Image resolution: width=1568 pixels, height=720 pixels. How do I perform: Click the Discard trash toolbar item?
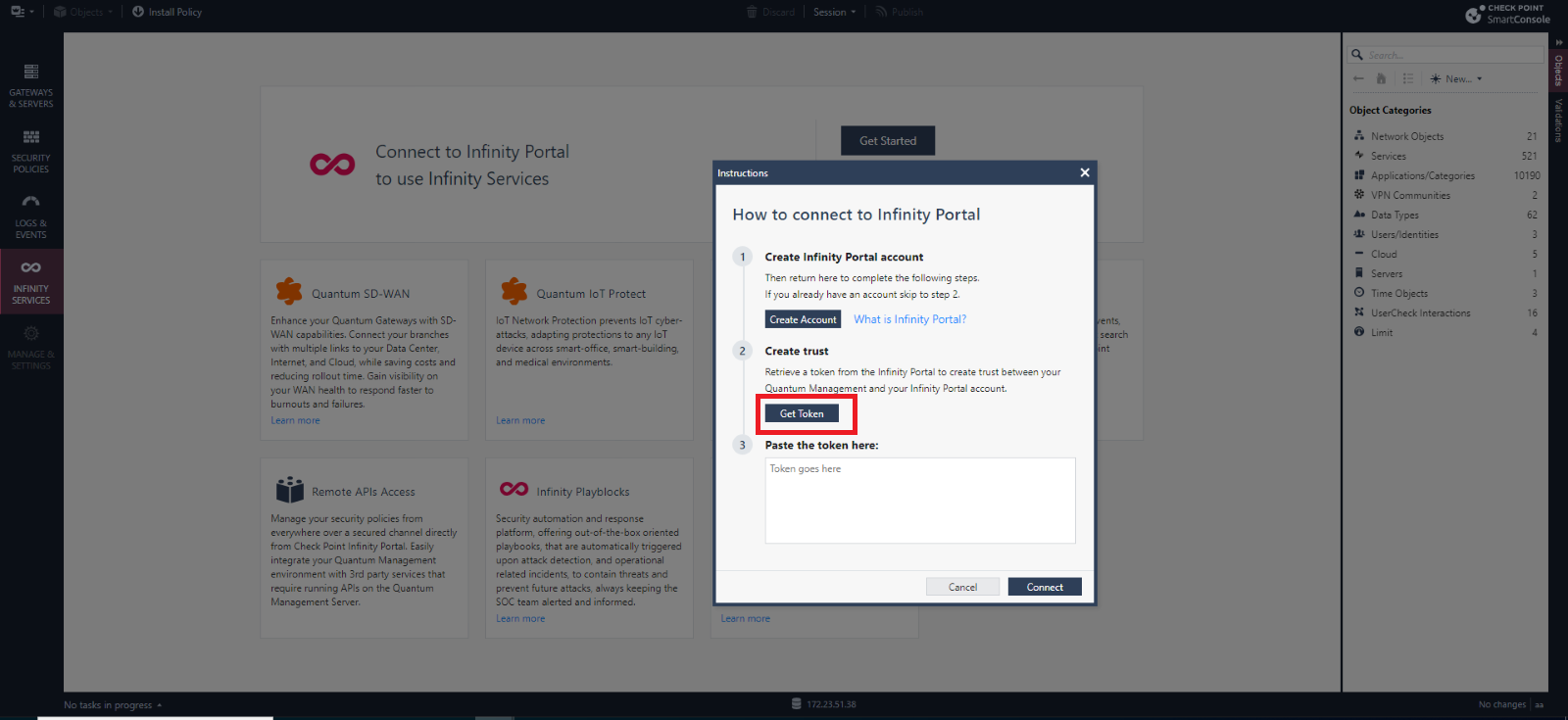click(770, 12)
